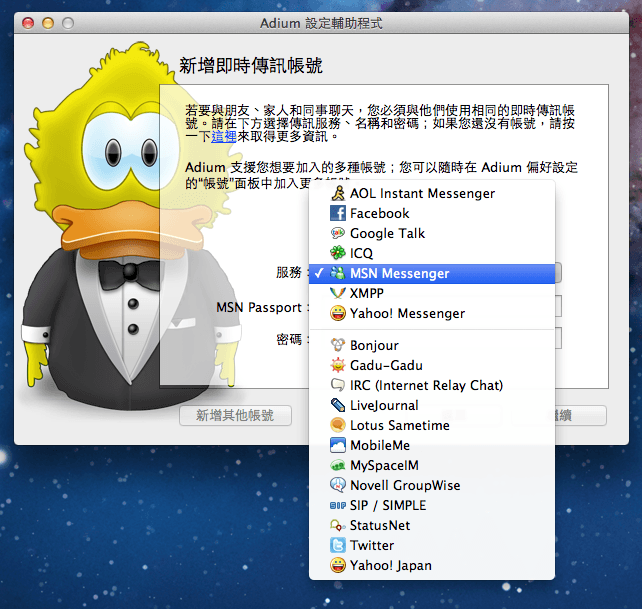The height and width of the screenshot is (609, 642).
Task: Pick Bonjour from the service menu
Action: pos(374,345)
